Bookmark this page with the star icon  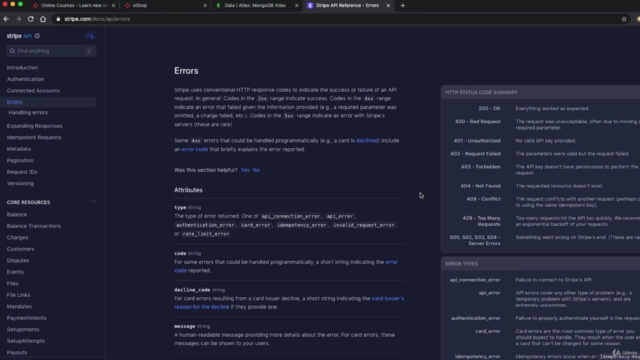pyautogui.click(x=624, y=19)
